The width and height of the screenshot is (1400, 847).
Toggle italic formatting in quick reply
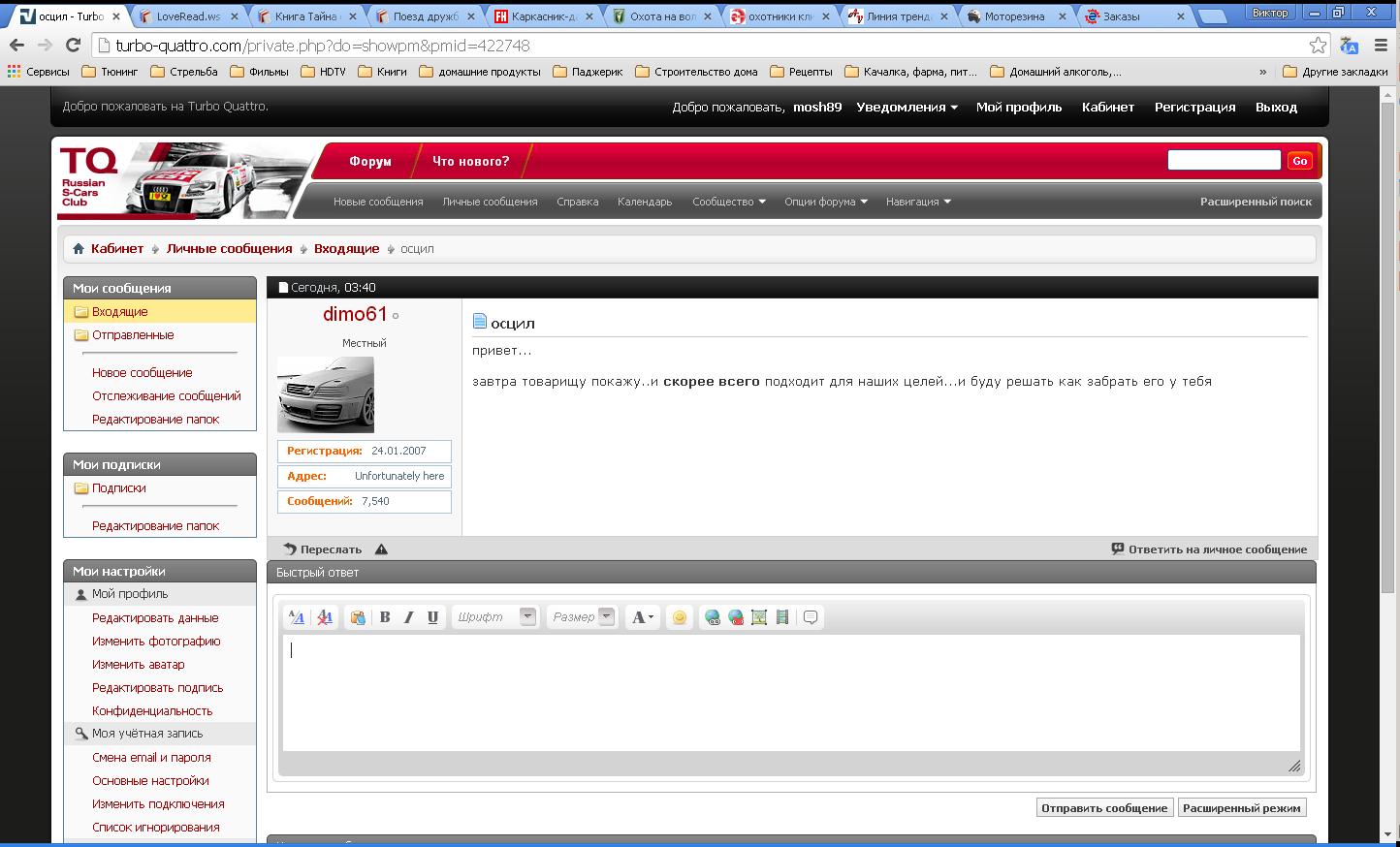point(408,617)
